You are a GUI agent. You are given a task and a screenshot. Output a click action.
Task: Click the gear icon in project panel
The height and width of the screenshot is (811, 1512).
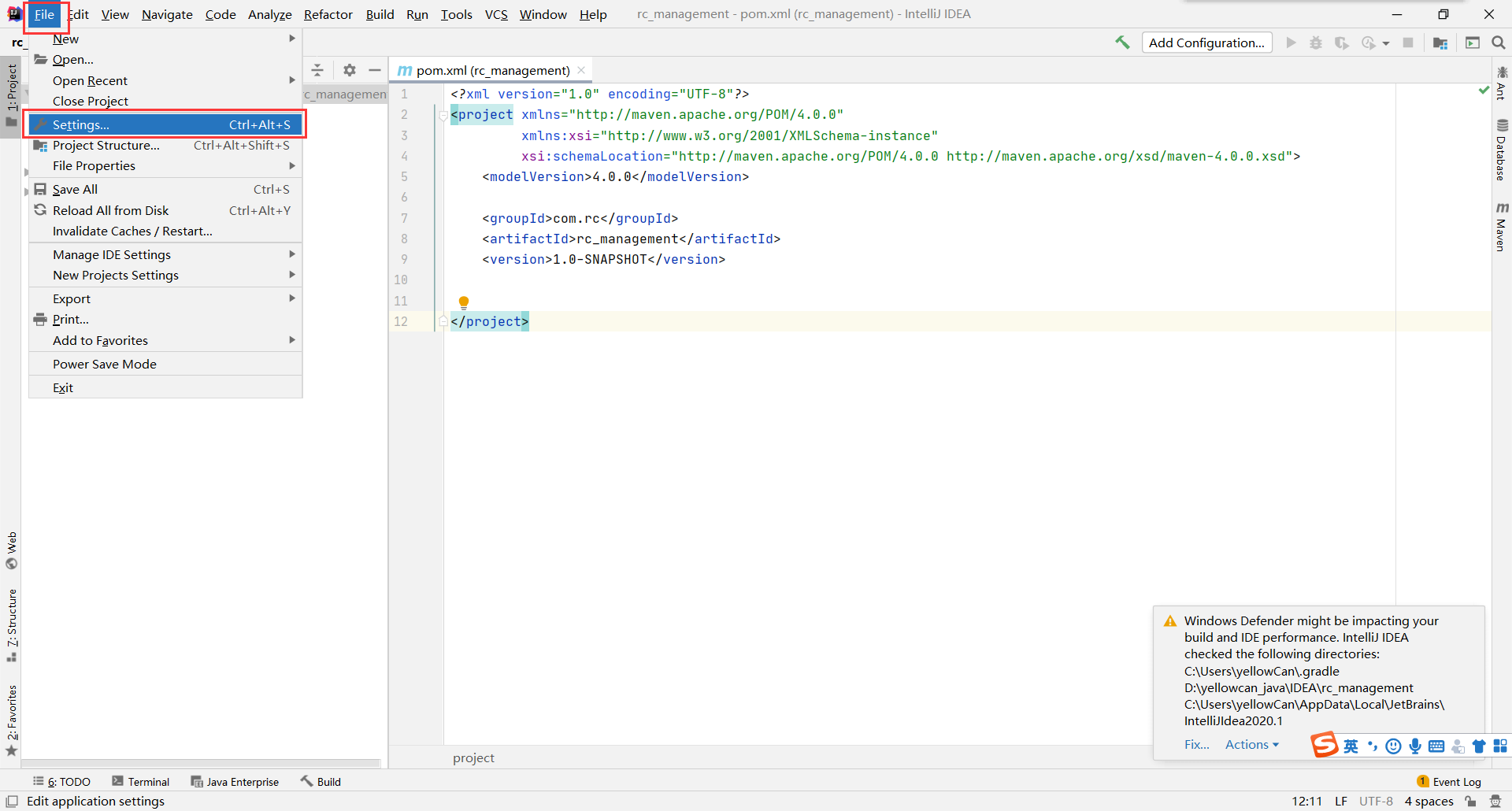pyautogui.click(x=350, y=70)
